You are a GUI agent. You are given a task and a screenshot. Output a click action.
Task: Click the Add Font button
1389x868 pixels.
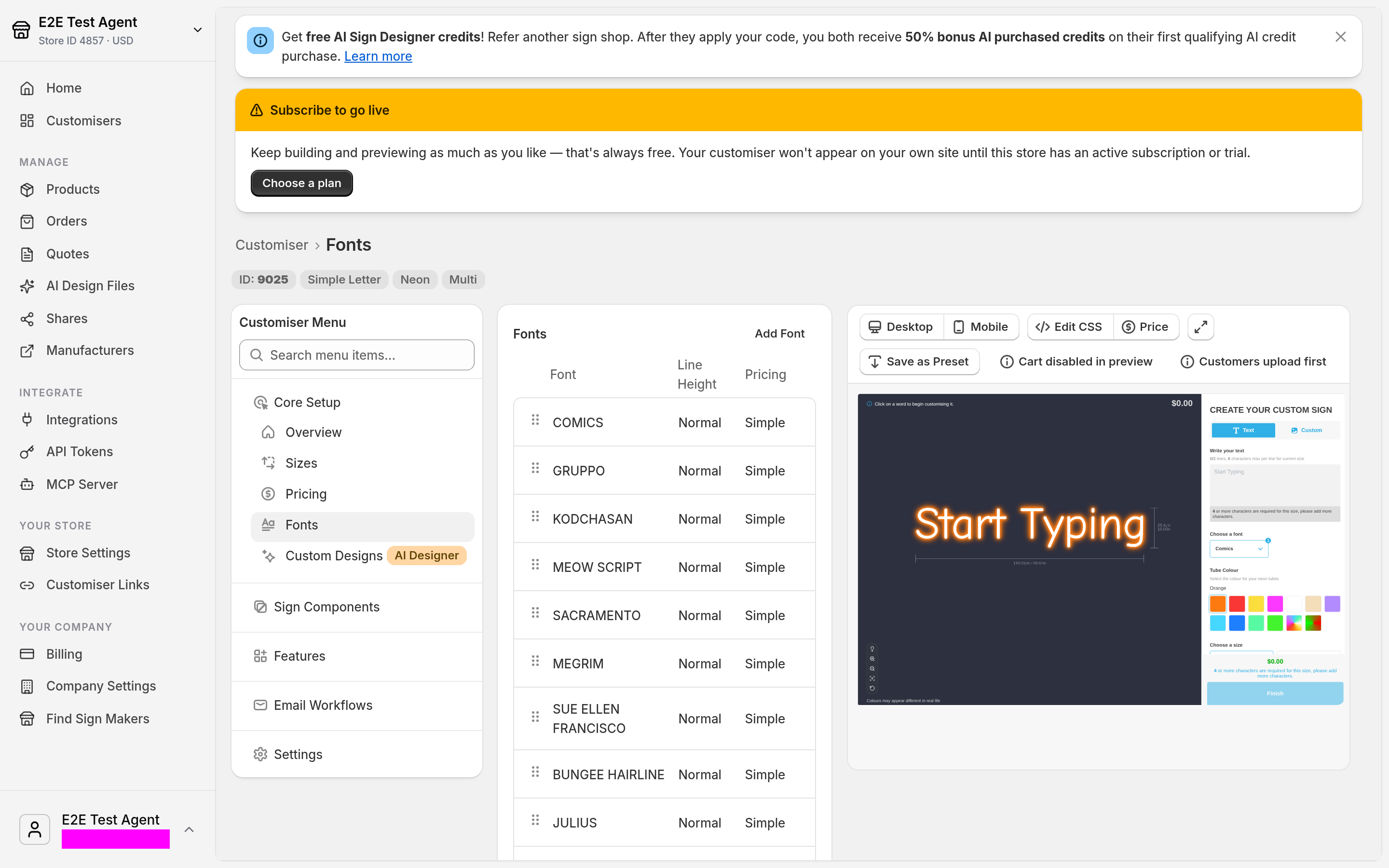tap(779, 334)
